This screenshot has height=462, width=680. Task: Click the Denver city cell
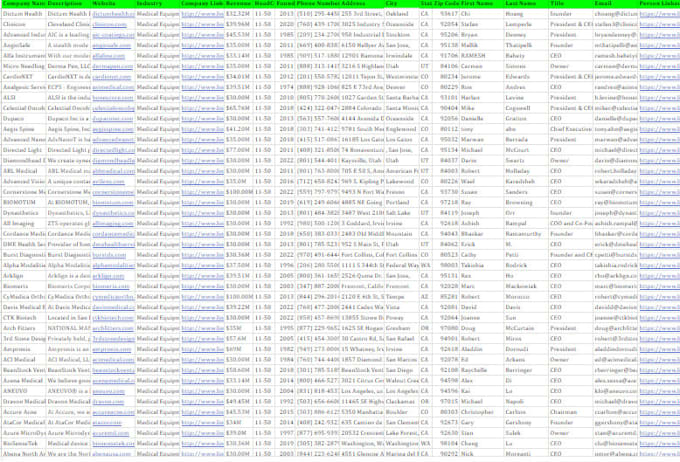402,87
